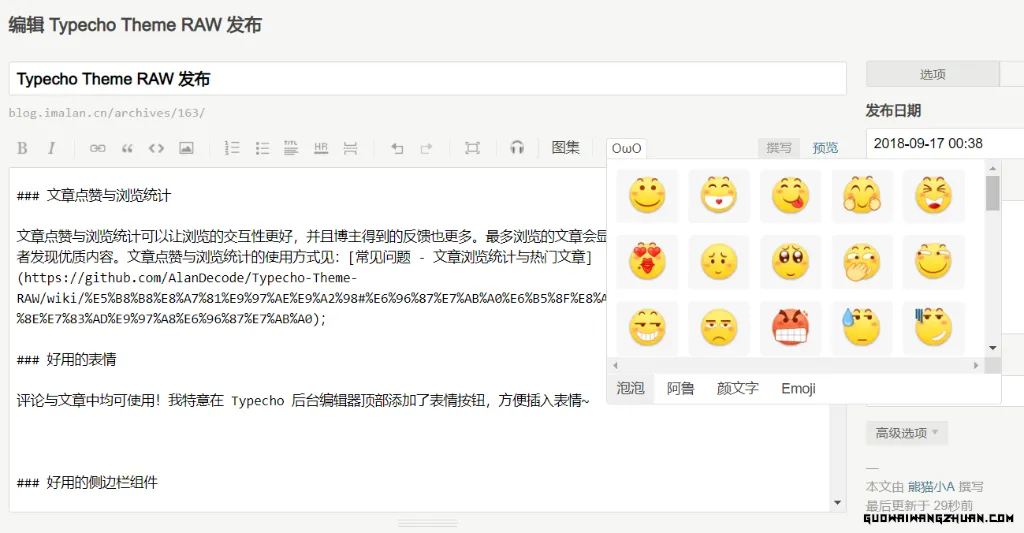The width and height of the screenshot is (1024, 533).
Task: Insert an image using the picture icon
Action: 186,148
